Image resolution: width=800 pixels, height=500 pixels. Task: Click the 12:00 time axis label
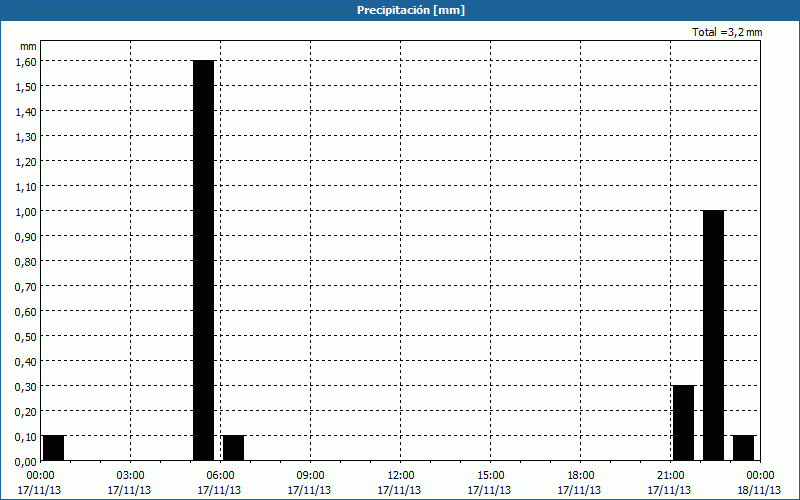click(x=401, y=476)
